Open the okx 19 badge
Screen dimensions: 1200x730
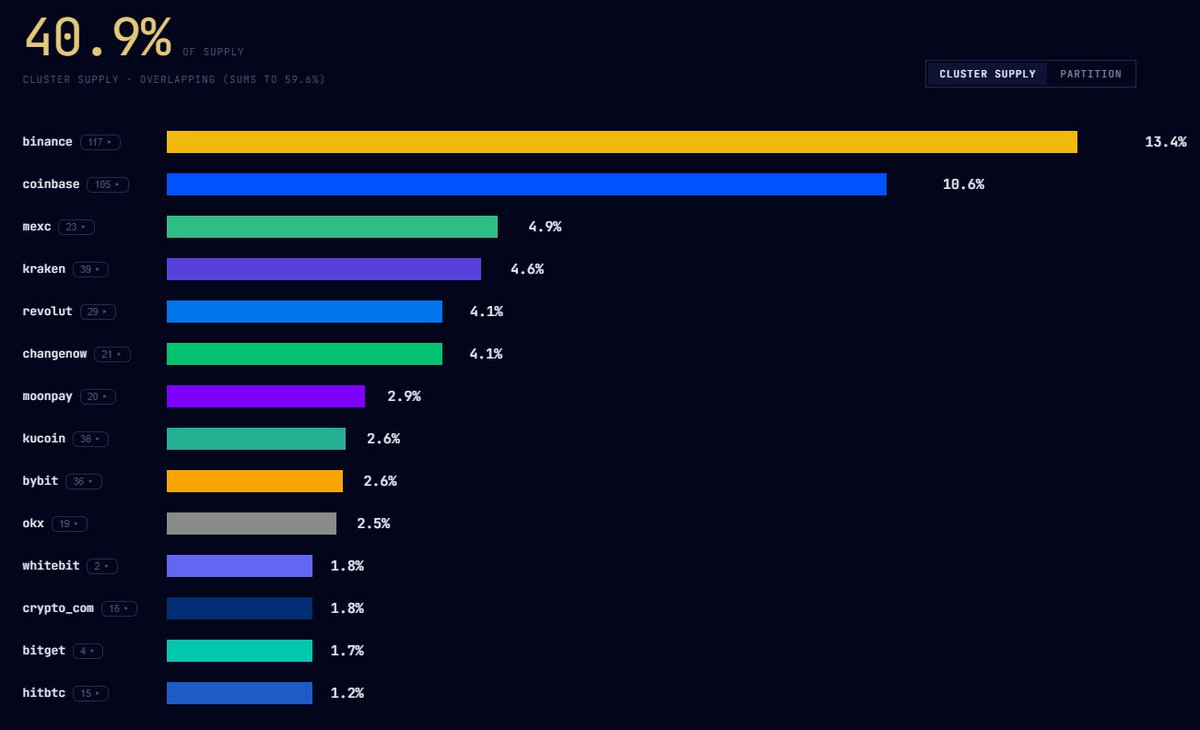coord(69,523)
